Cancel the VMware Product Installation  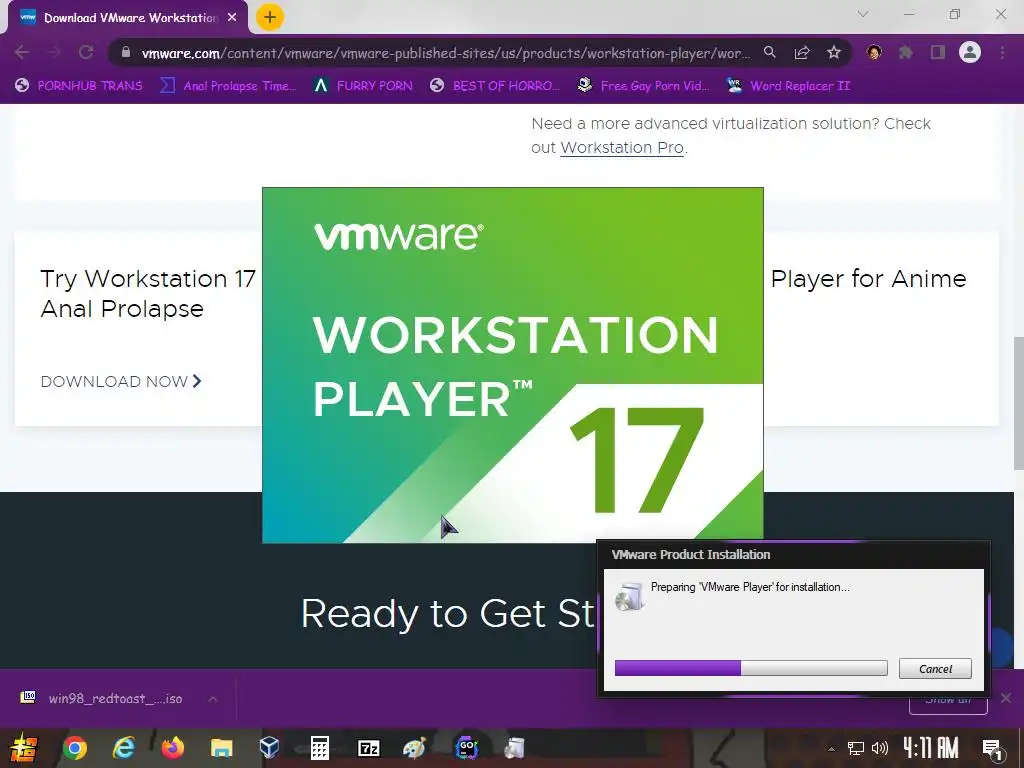pos(935,669)
